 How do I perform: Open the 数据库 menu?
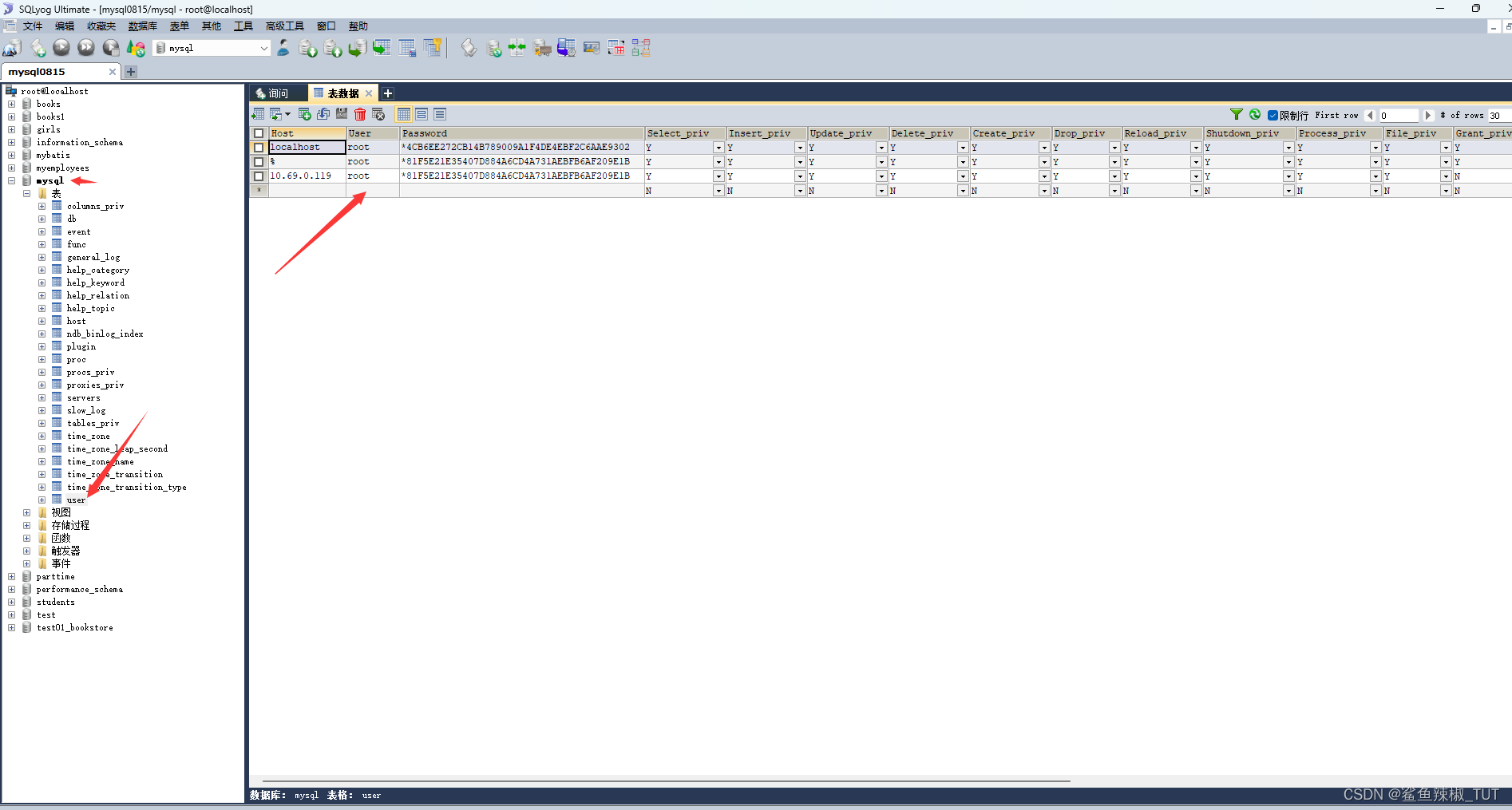143,26
